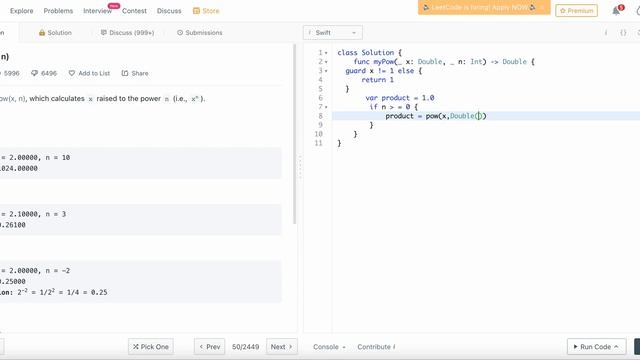Open the editor info icon
Screen dimensions: 640x360
[x=606, y=33]
